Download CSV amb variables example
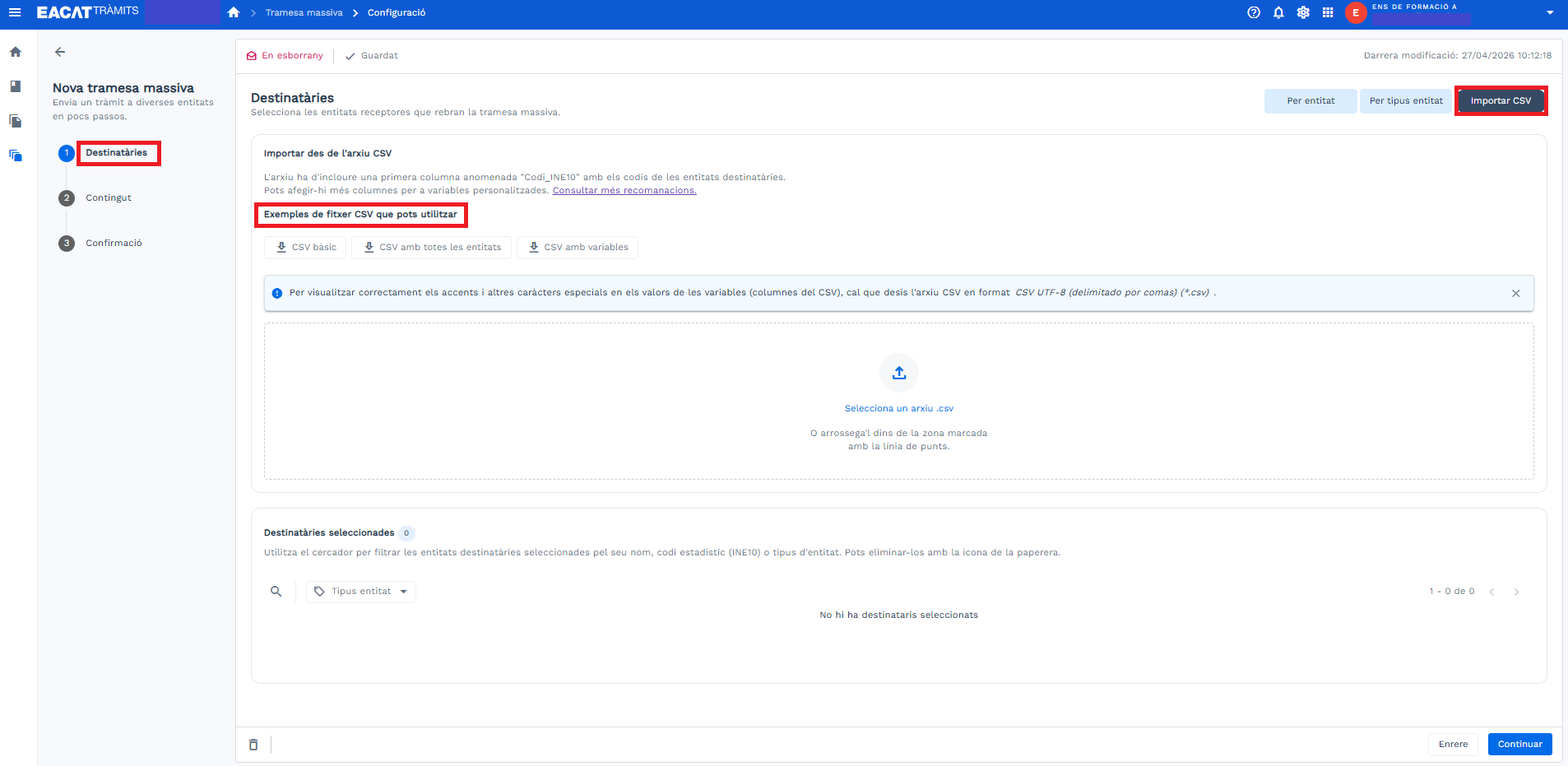Viewport: 1568px width, 766px height. (x=577, y=248)
